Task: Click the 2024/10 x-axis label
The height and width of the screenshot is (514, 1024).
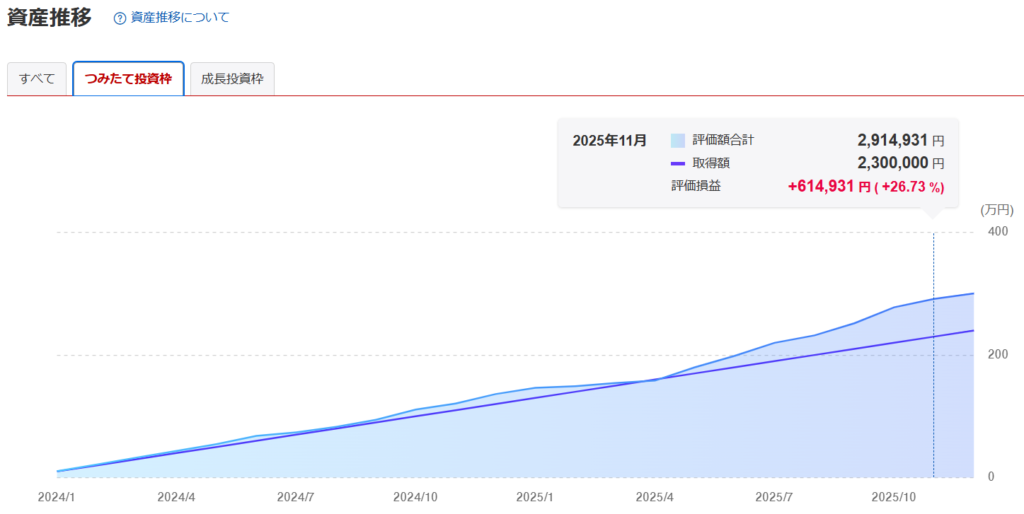Action: point(415,497)
